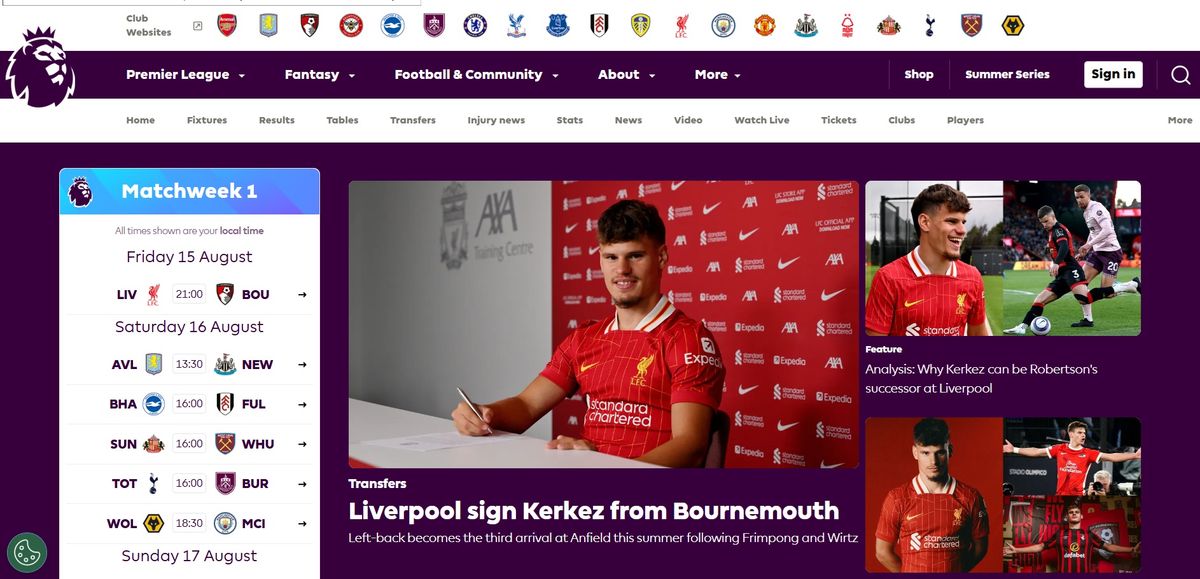Open the Manchester United crest link
This screenshot has height=579, width=1200.
click(764, 25)
